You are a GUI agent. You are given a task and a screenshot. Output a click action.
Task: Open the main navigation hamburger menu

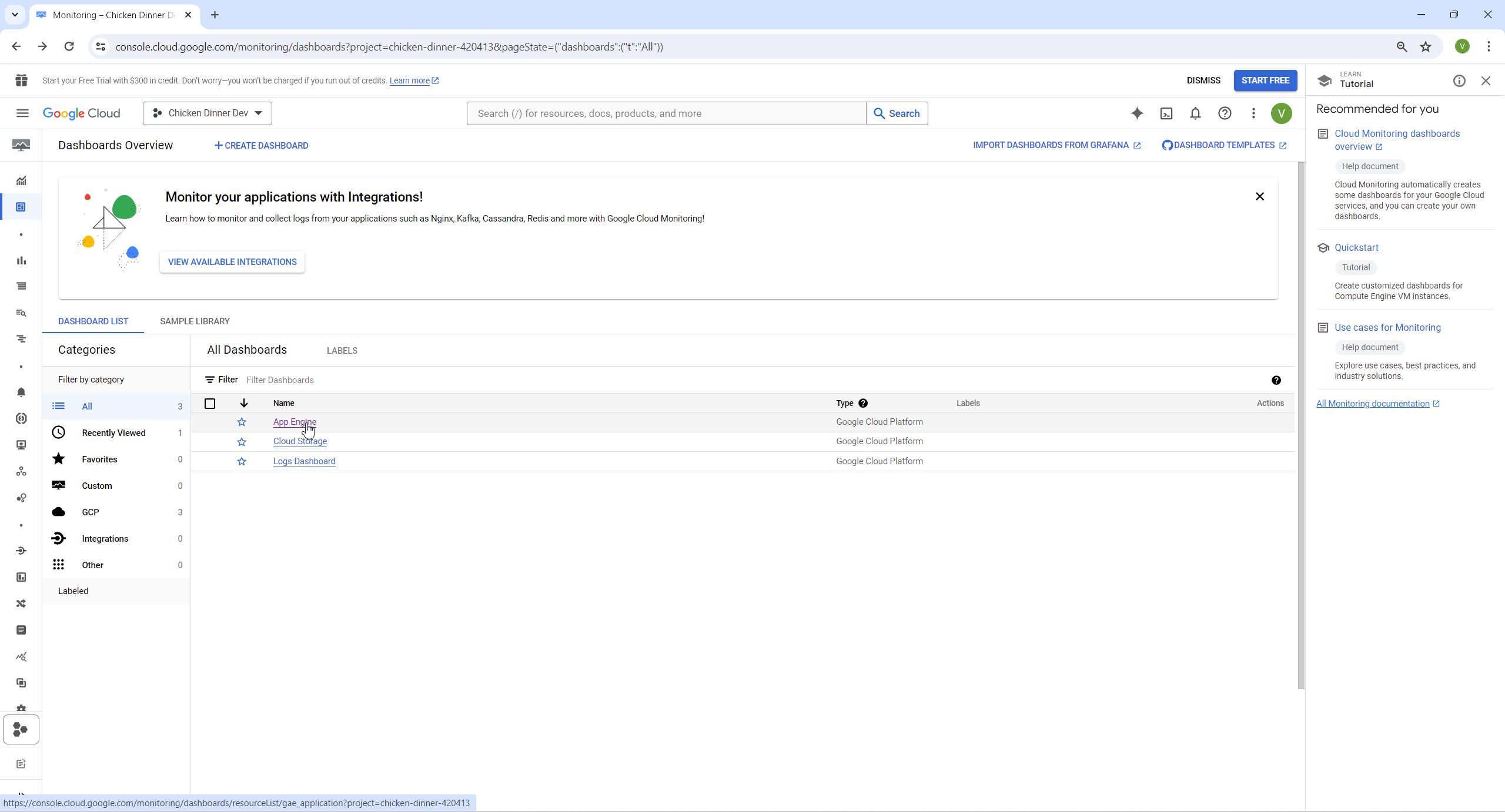coord(22,113)
